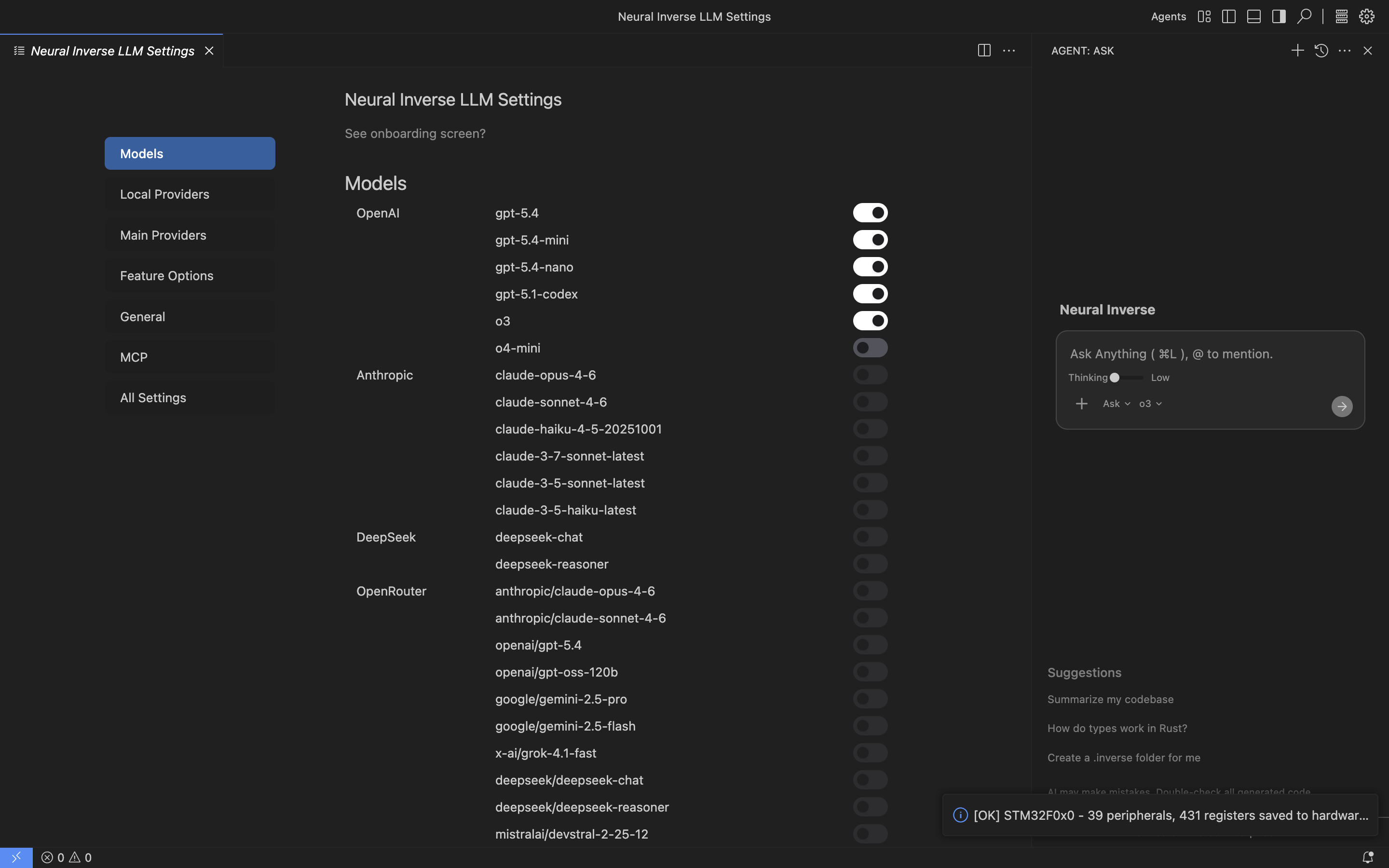Disable the gpt-5.4 model toggle
Viewport: 1389px width, 868px height.
tap(870, 213)
